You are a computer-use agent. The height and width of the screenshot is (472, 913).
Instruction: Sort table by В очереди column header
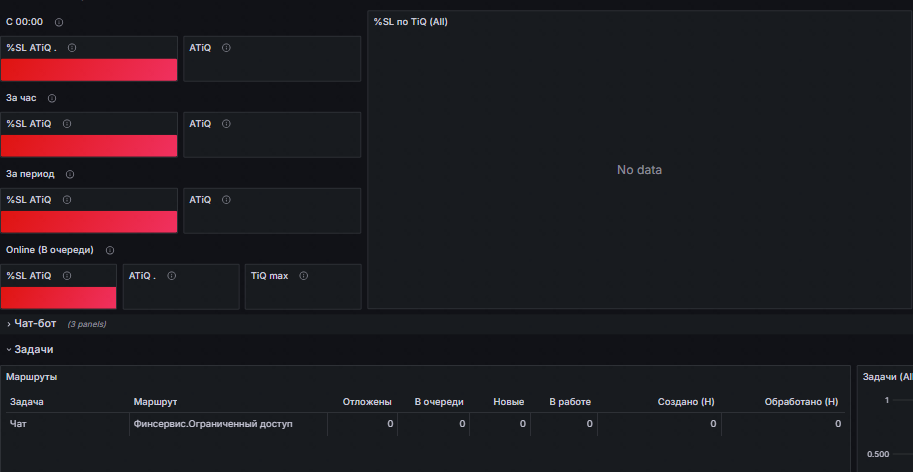[439, 402]
